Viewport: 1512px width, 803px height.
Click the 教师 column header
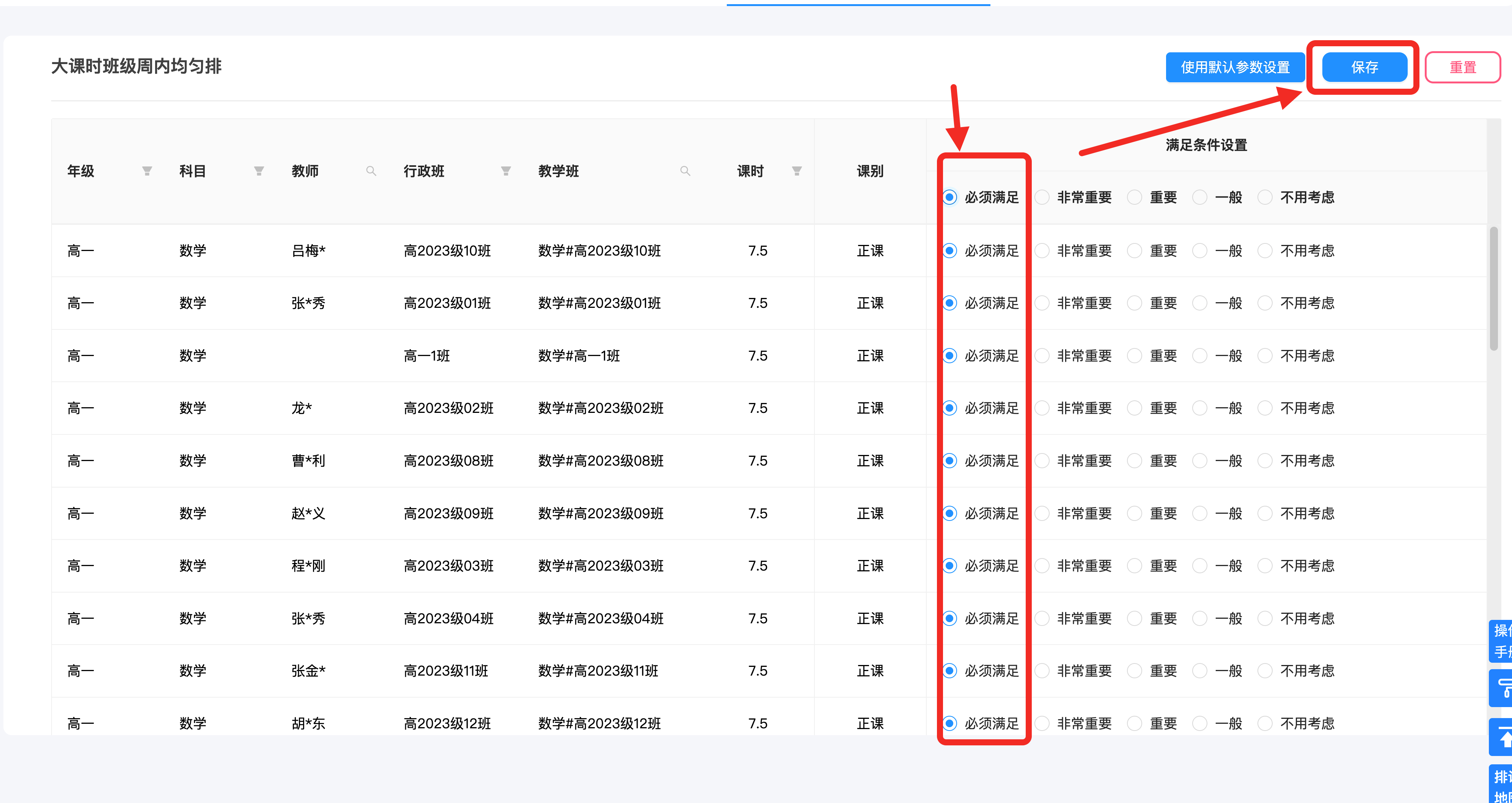pyautogui.click(x=305, y=171)
